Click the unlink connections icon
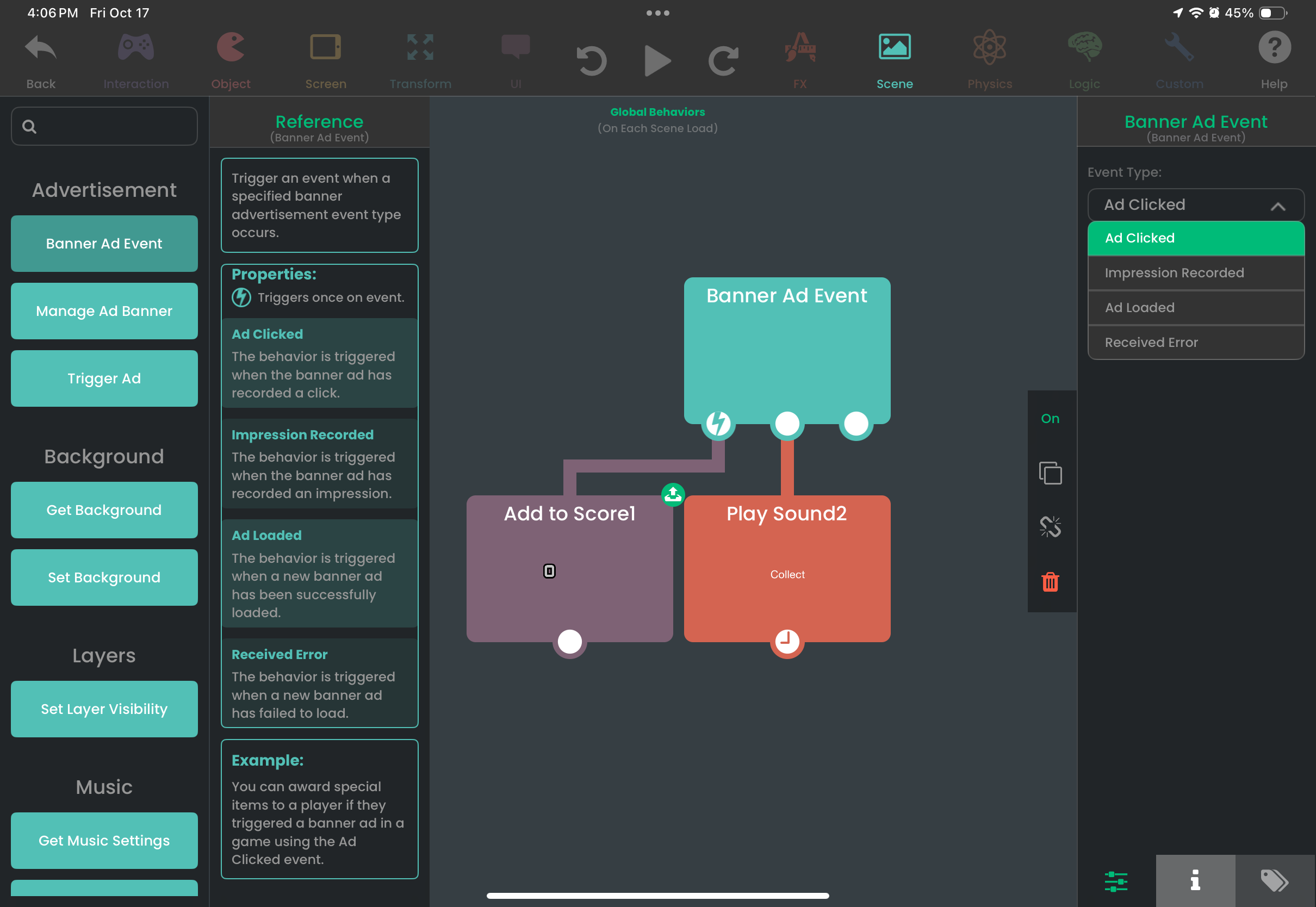This screenshot has width=1316, height=907. tap(1050, 527)
